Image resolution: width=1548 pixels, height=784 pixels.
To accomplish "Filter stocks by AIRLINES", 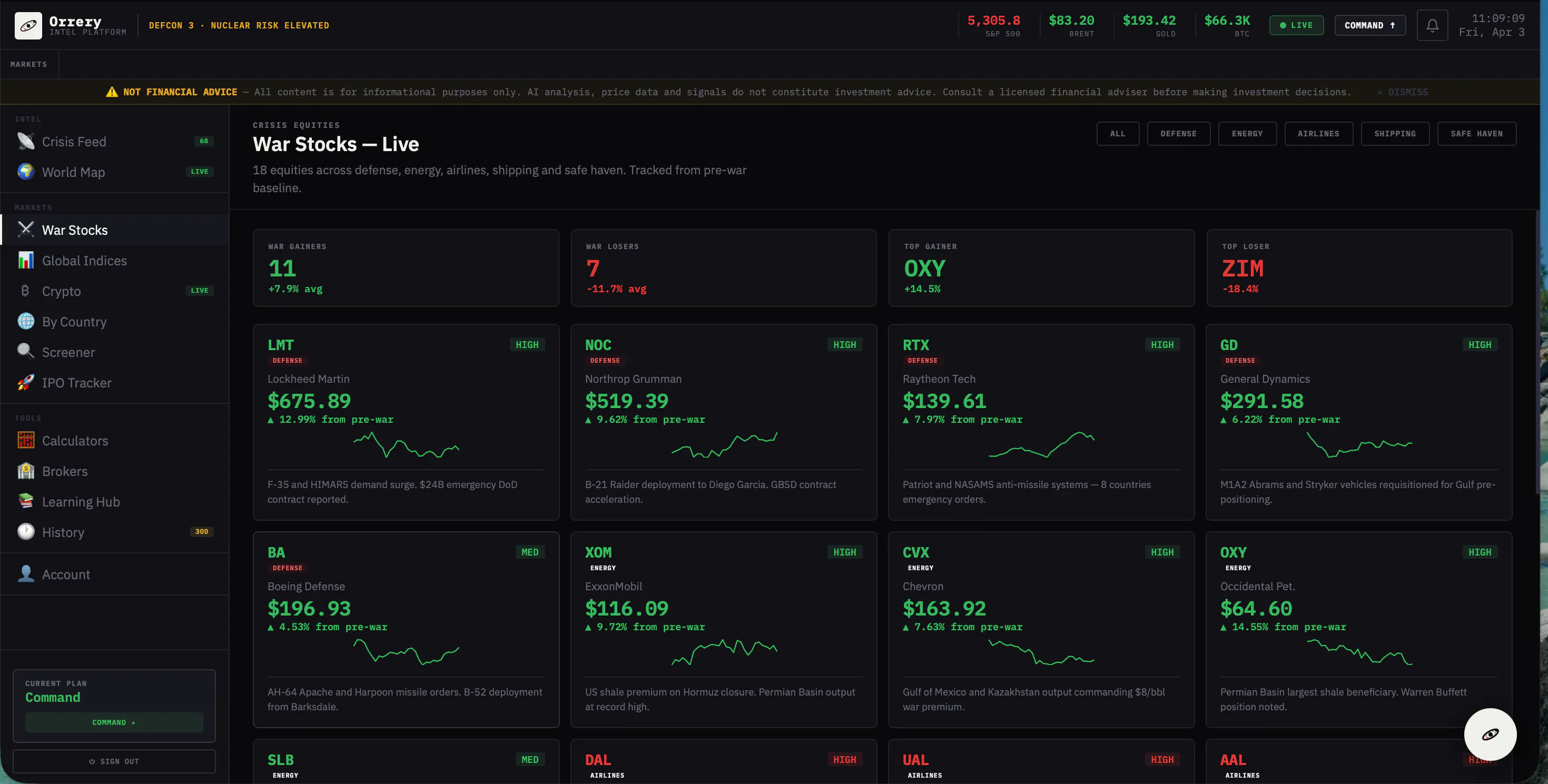I will point(1318,134).
